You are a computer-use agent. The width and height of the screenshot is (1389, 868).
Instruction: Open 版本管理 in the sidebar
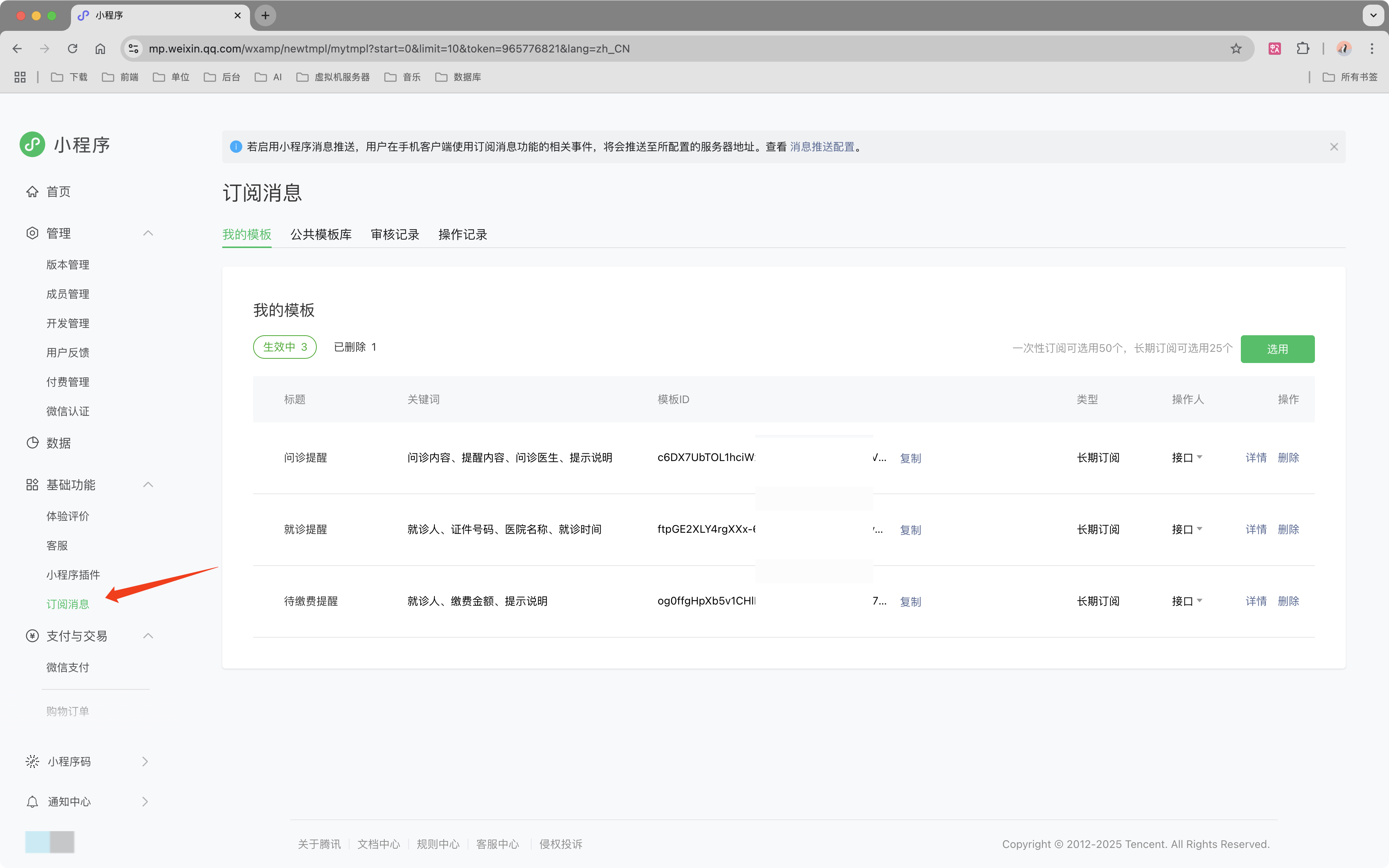pos(68,265)
